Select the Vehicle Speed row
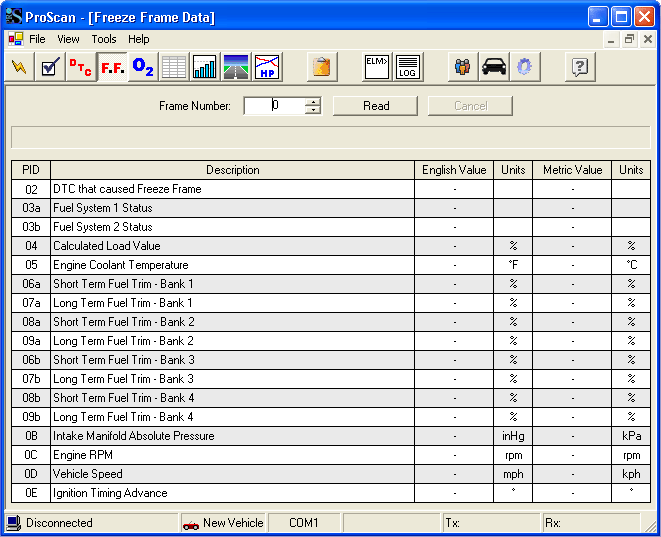This screenshot has height=537, width=661. tap(331, 474)
